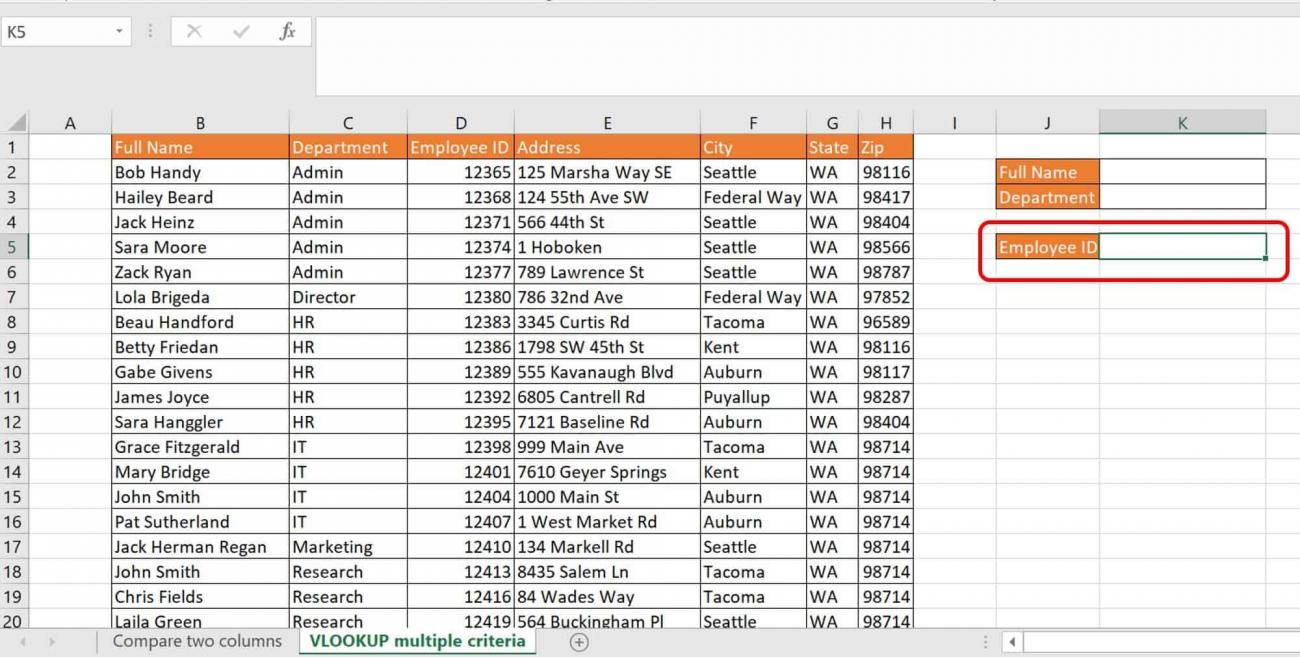Select column G header
1300x657 pixels.
tap(832, 123)
